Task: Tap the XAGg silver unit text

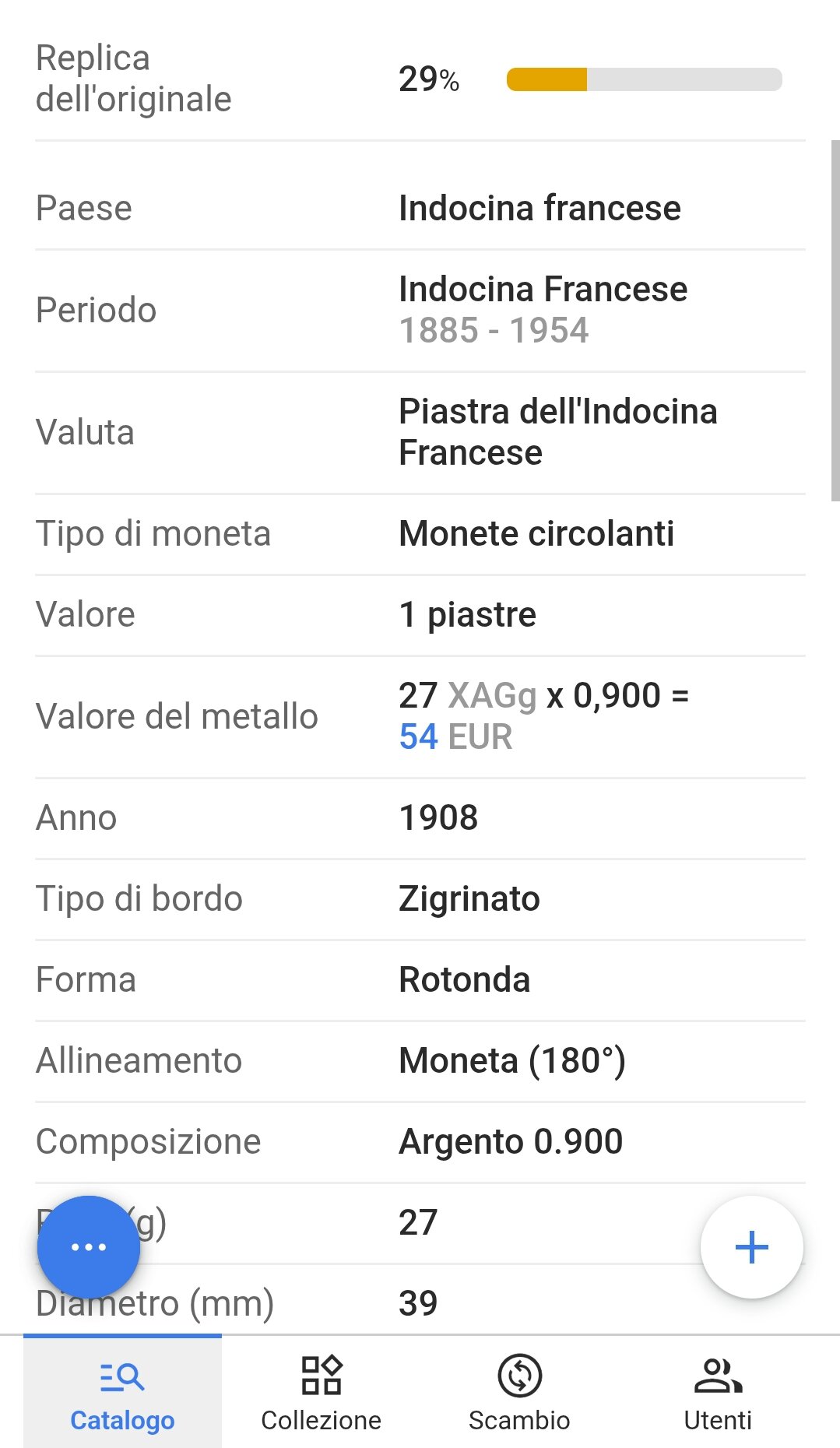Action: (492, 696)
